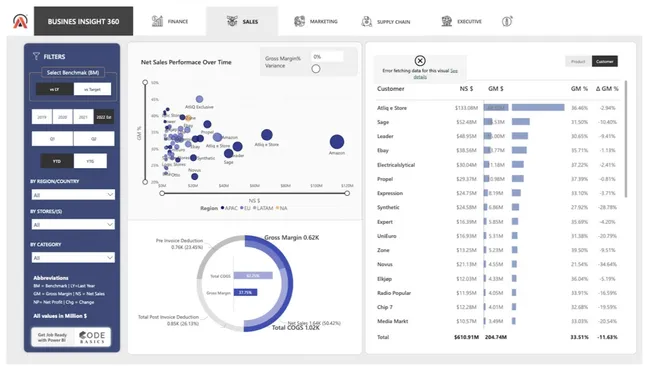Click the Sales tab icon
The width and height of the screenshot is (650, 366).
point(232,21)
